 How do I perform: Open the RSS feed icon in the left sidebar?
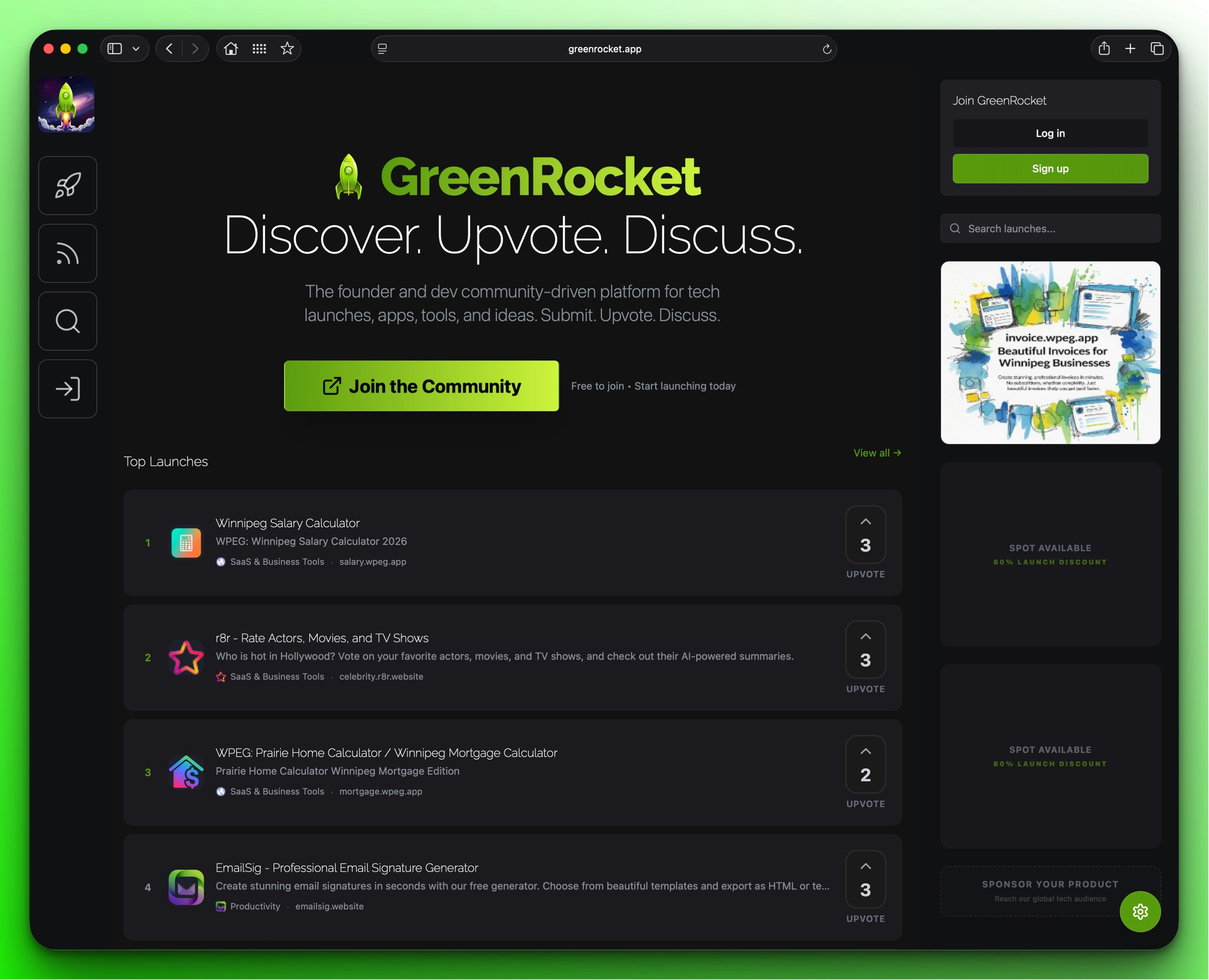point(68,253)
